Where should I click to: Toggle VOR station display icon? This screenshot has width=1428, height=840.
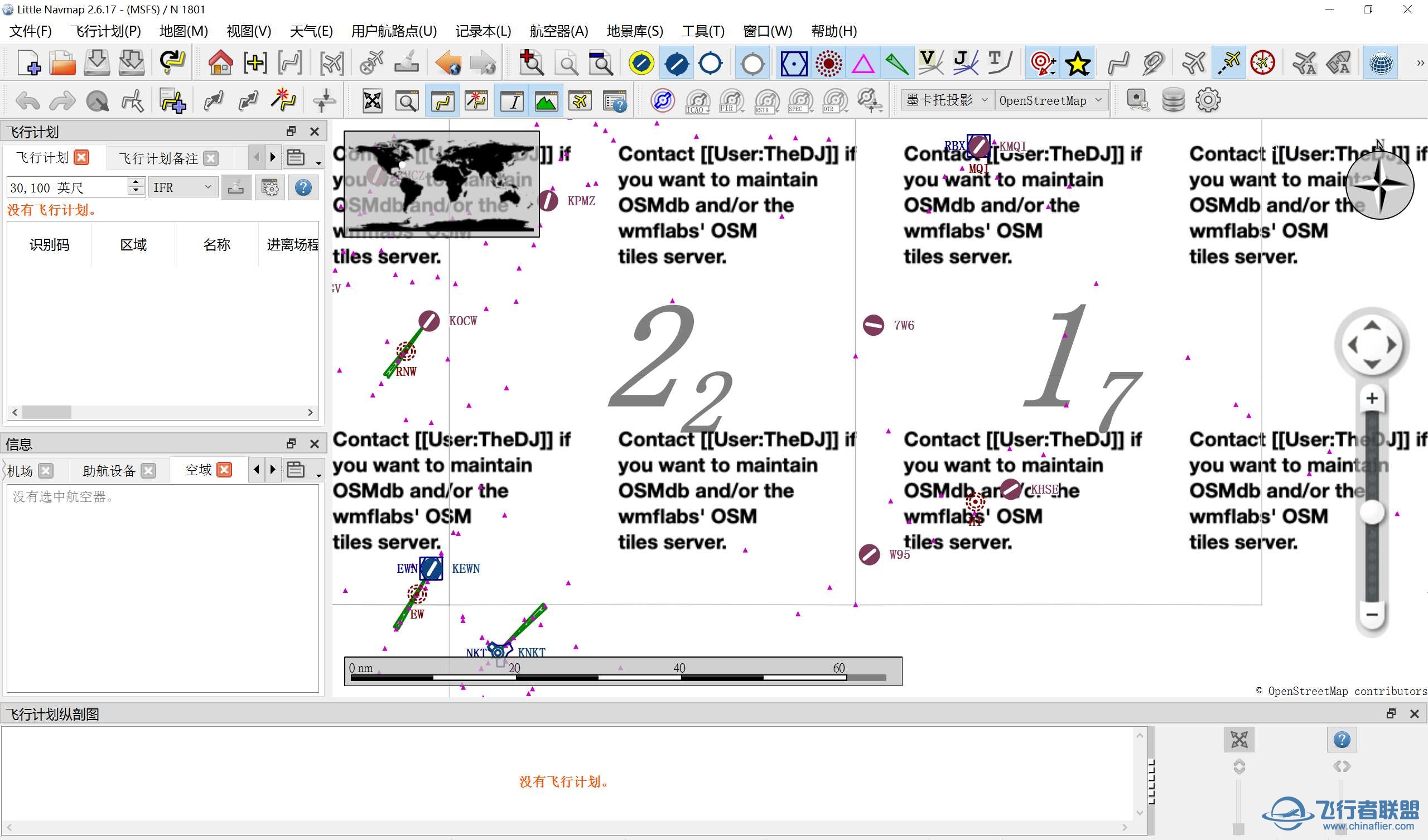794,63
